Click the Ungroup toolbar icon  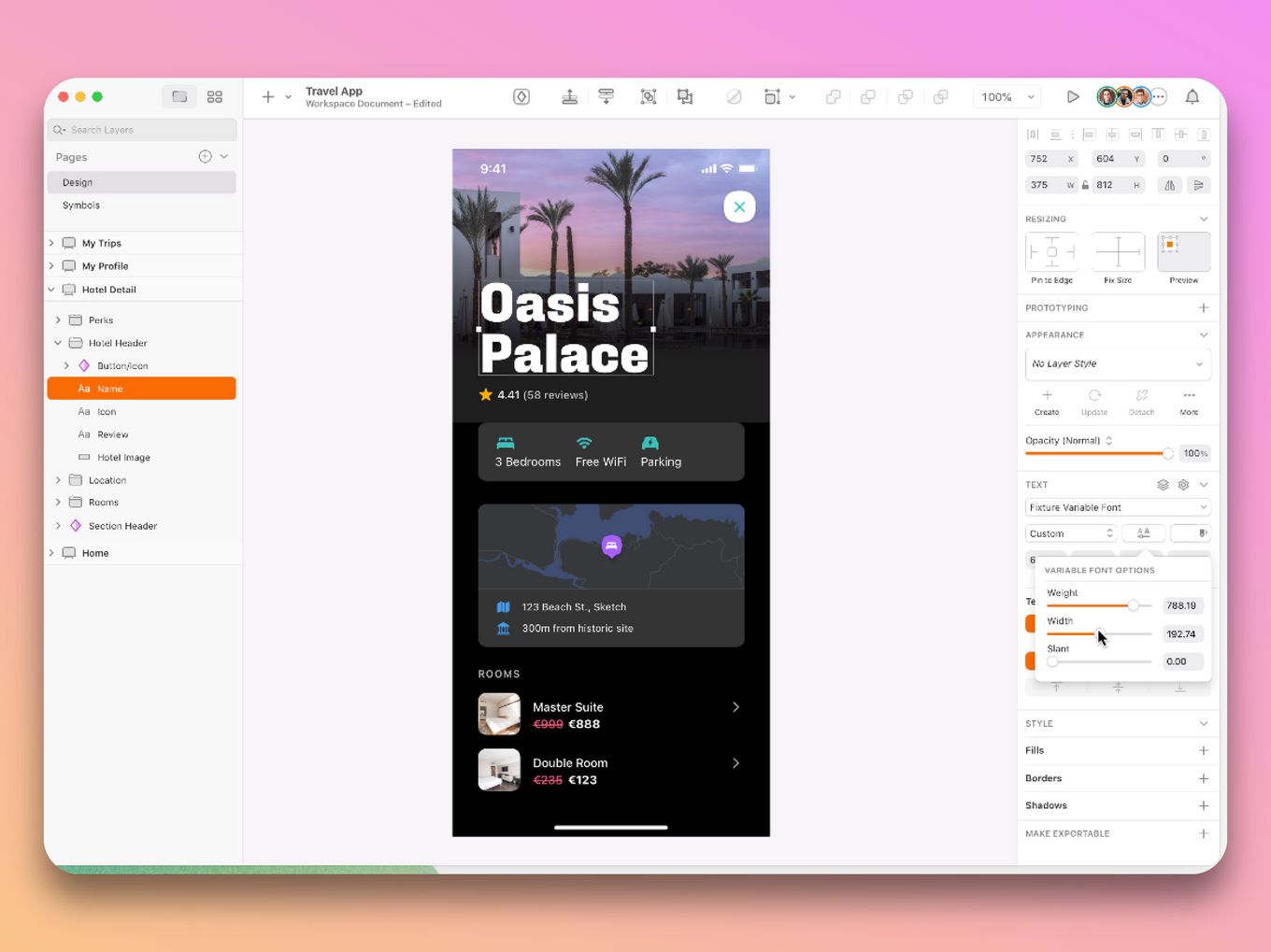pyautogui.click(x=685, y=97)
